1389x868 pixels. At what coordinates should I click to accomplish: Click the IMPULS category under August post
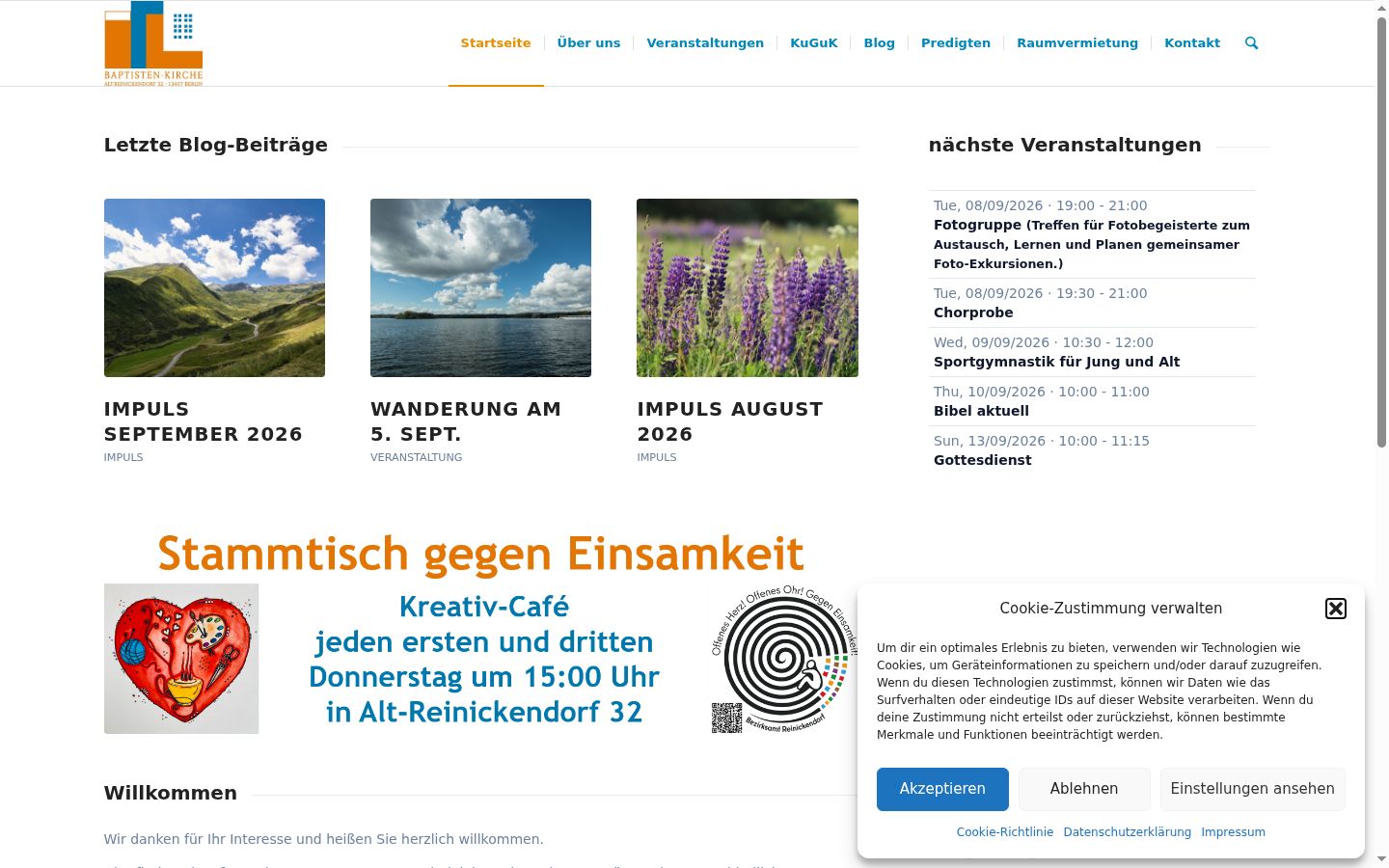[x=657, y=457]
